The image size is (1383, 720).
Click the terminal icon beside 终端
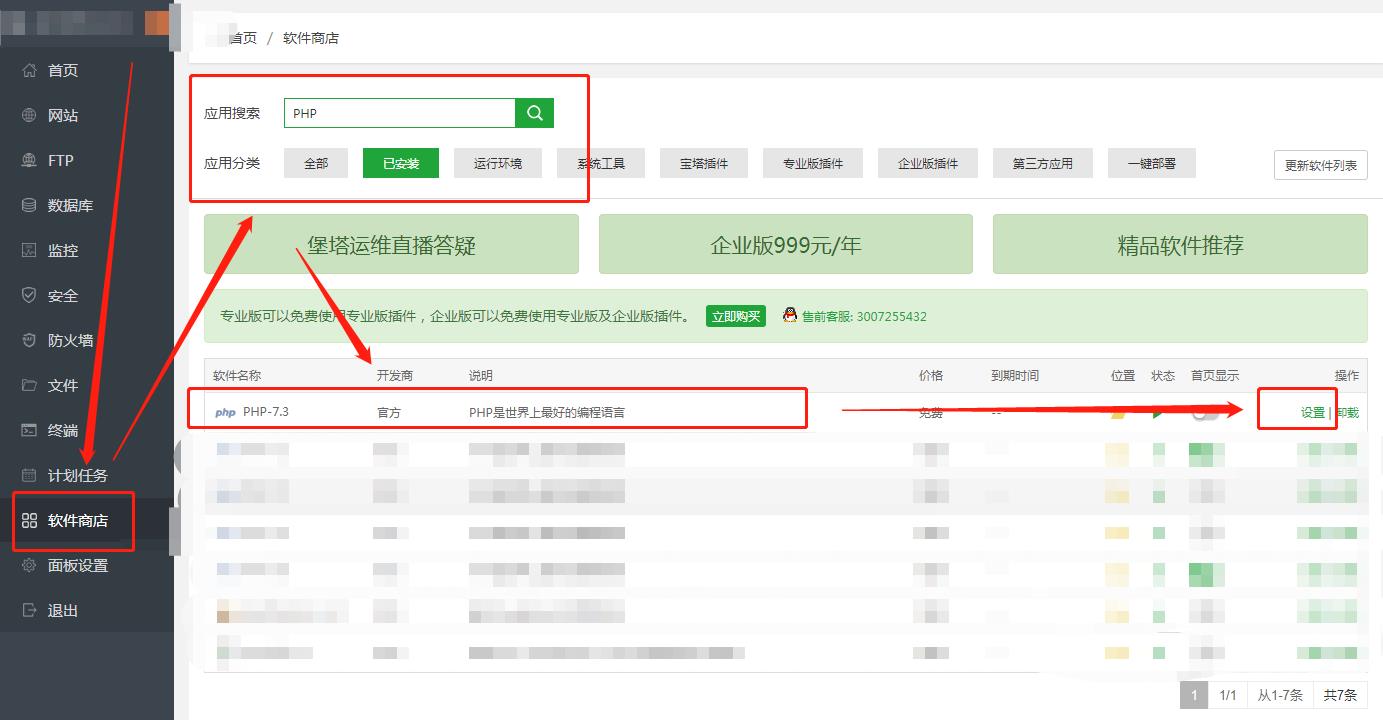tap(29, 430)
